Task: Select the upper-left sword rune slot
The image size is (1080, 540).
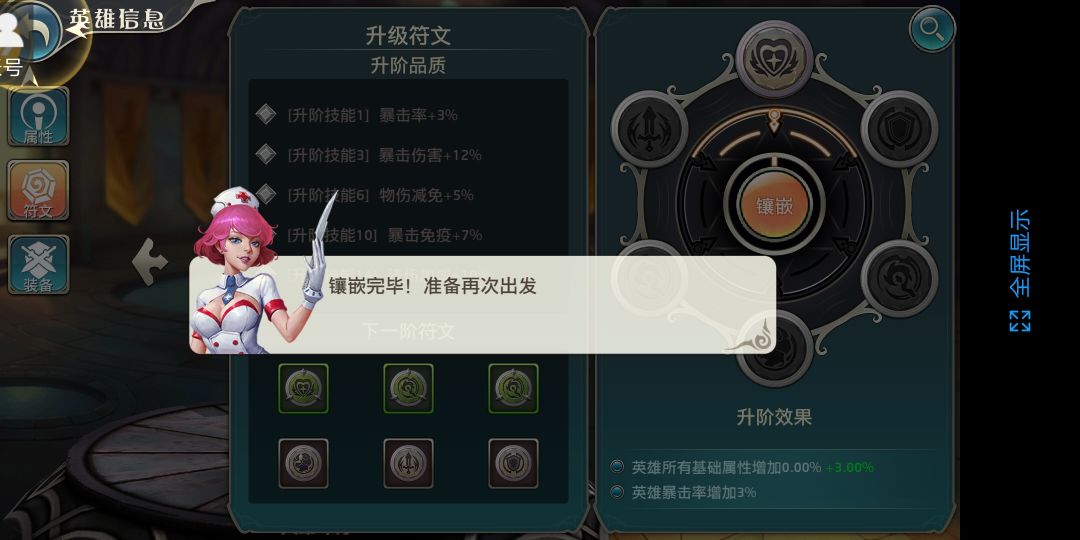Action: tap(649, 129)
